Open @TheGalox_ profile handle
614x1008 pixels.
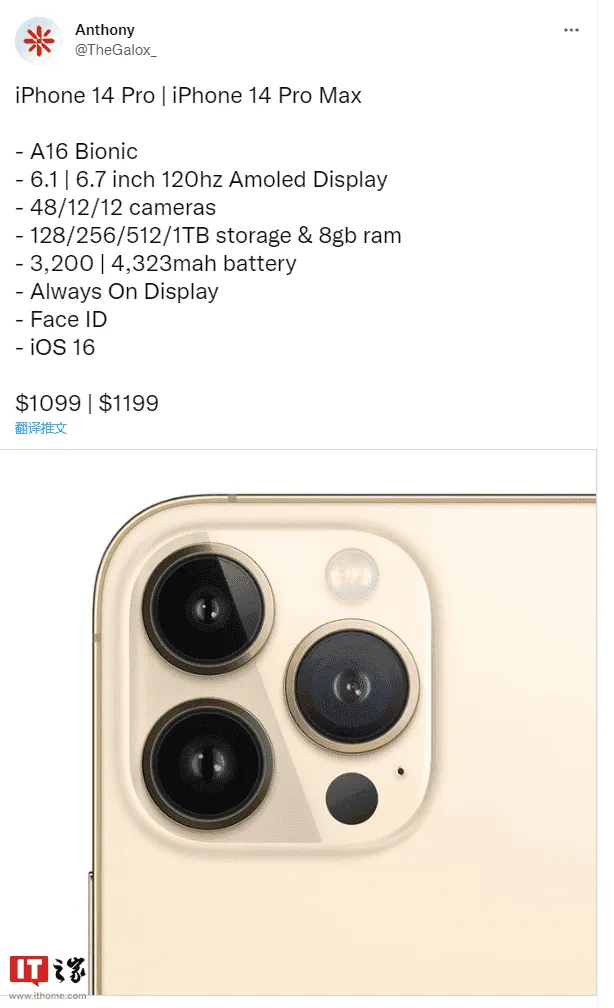coord(118,47)
